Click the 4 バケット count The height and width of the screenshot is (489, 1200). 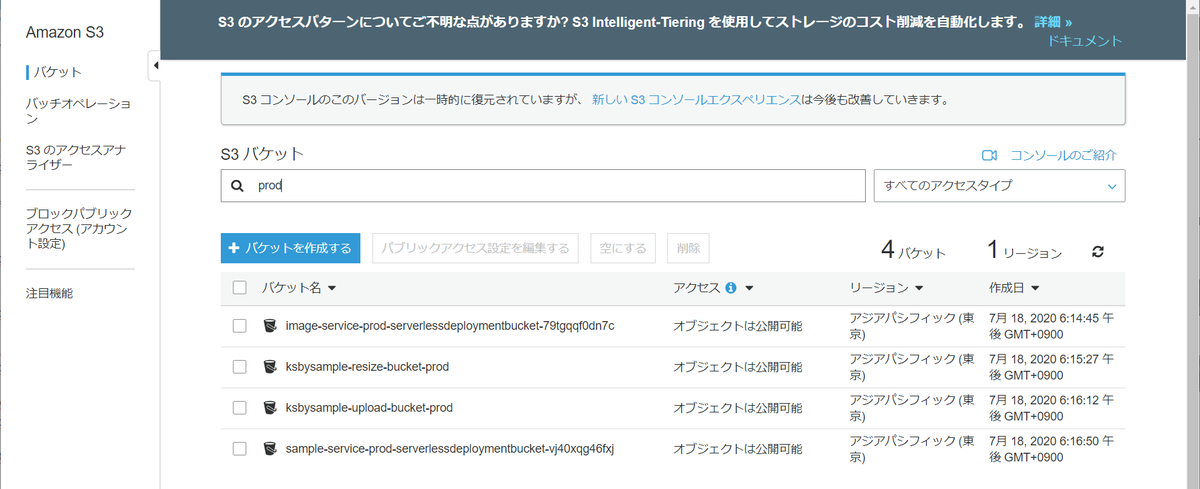(914, 251)
